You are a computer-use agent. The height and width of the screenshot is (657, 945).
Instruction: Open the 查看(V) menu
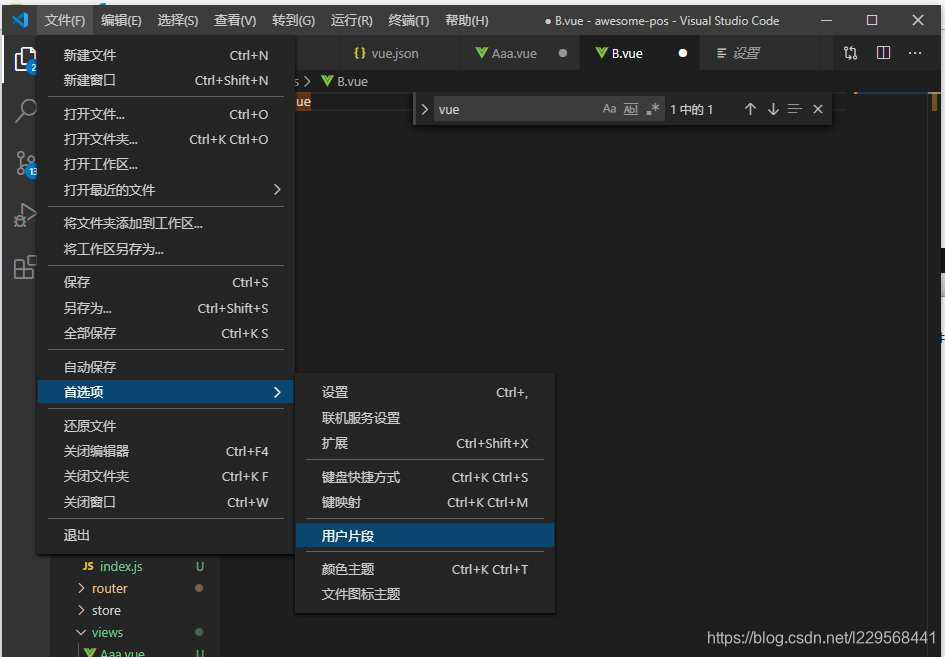235,20
